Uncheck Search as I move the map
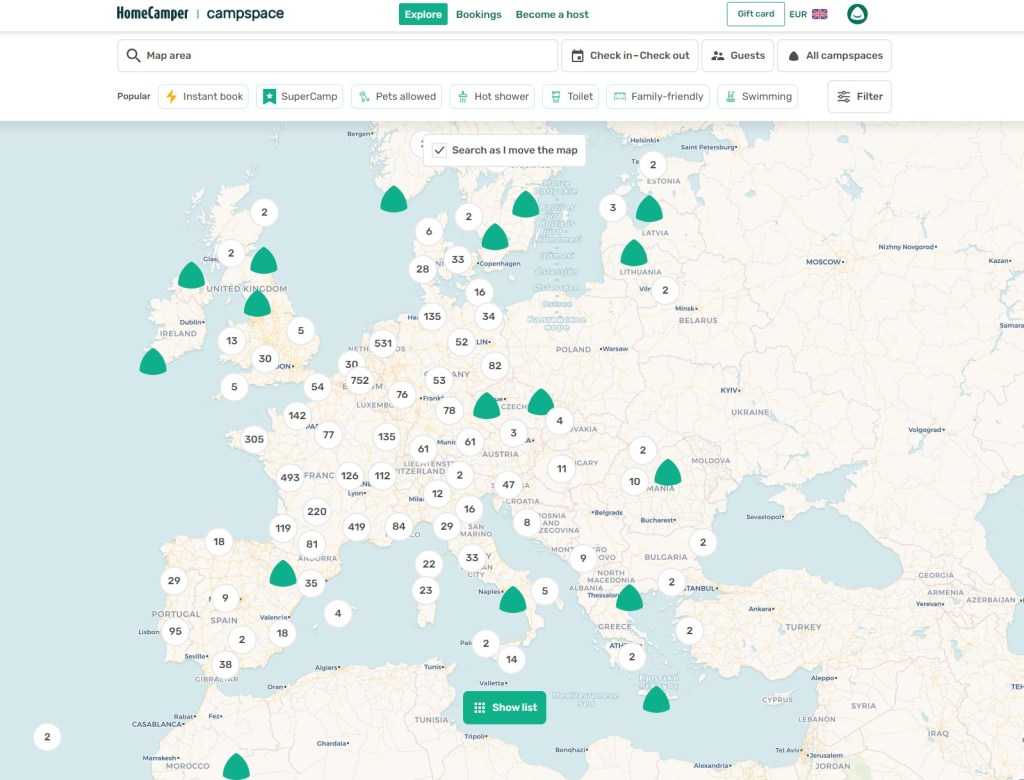The width and height of the screenshot is (1024, 780). [440, 150]
